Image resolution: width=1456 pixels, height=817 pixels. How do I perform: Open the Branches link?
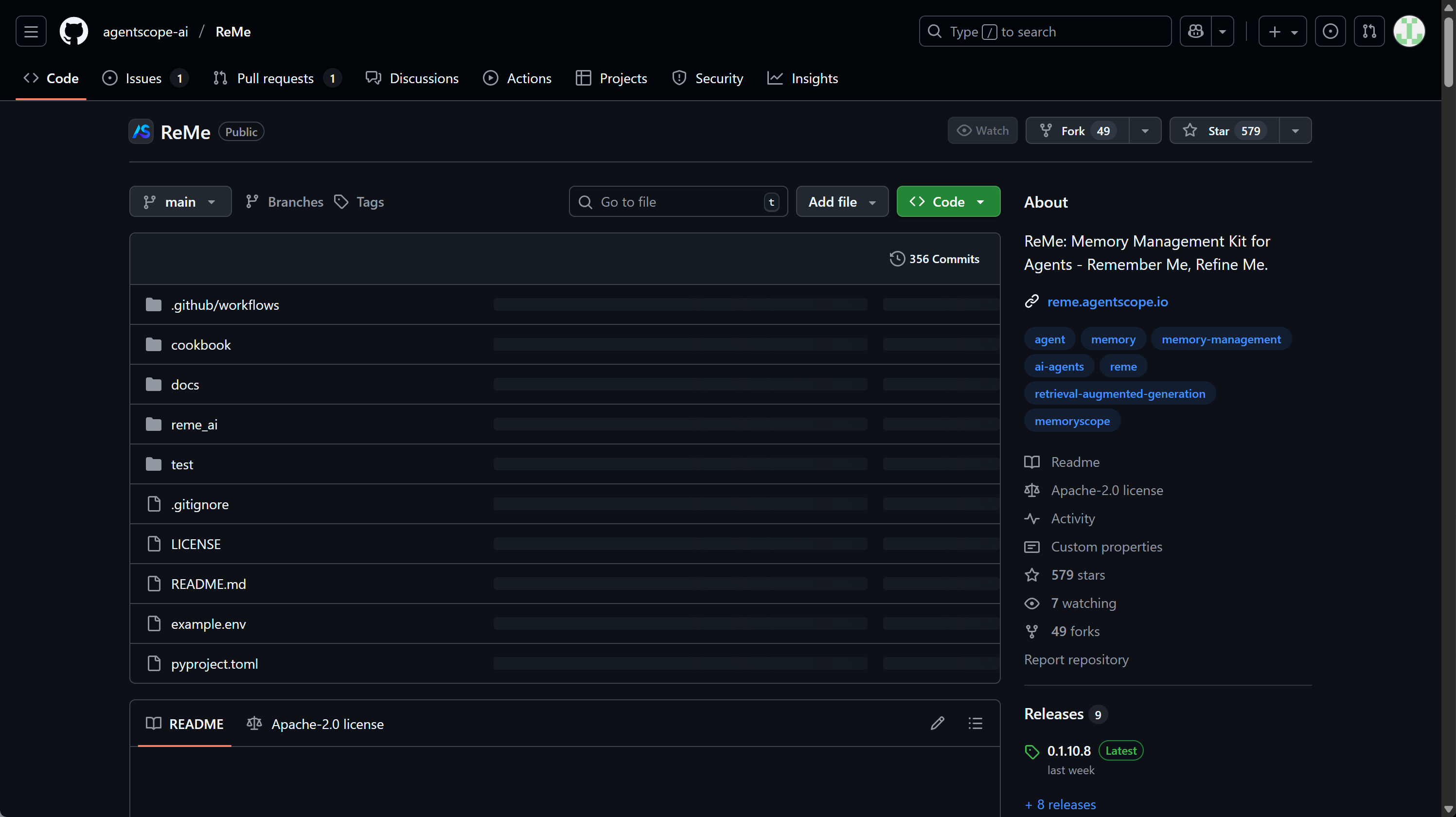pos(285,202)
